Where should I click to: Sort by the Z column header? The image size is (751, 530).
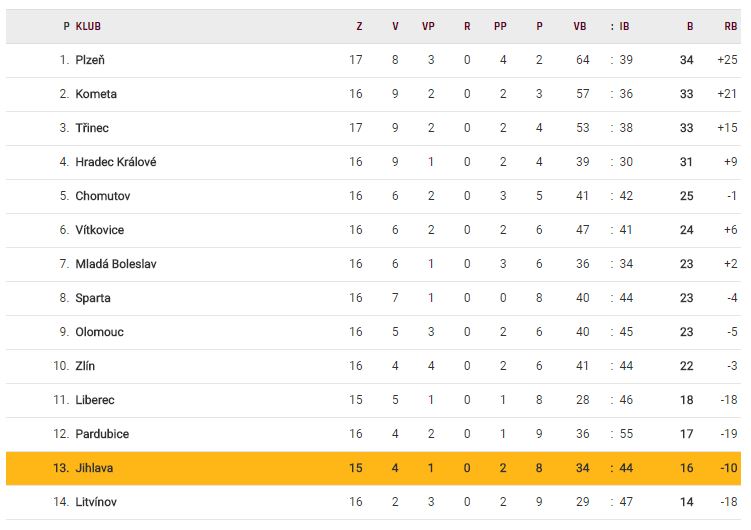click(359, 26)
